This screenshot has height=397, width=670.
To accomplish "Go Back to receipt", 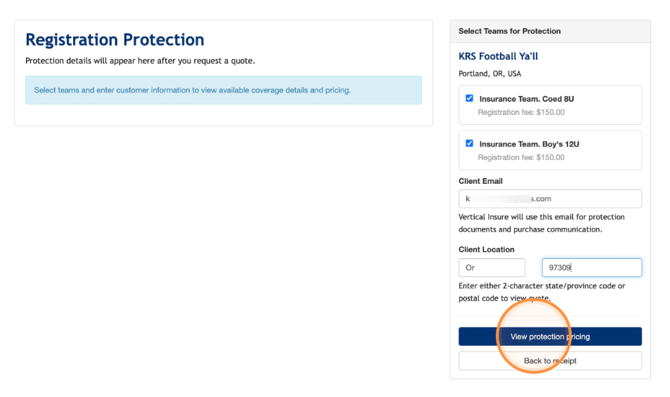I will tap(550, 361).
